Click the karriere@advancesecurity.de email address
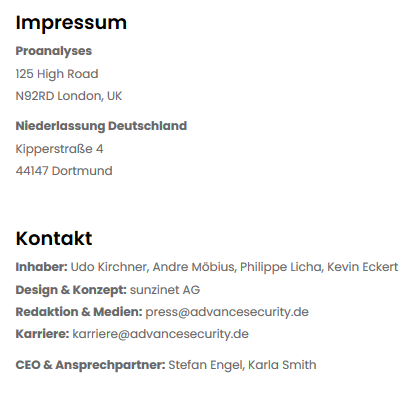The image size is (416, 396). [x=161, y=334]
